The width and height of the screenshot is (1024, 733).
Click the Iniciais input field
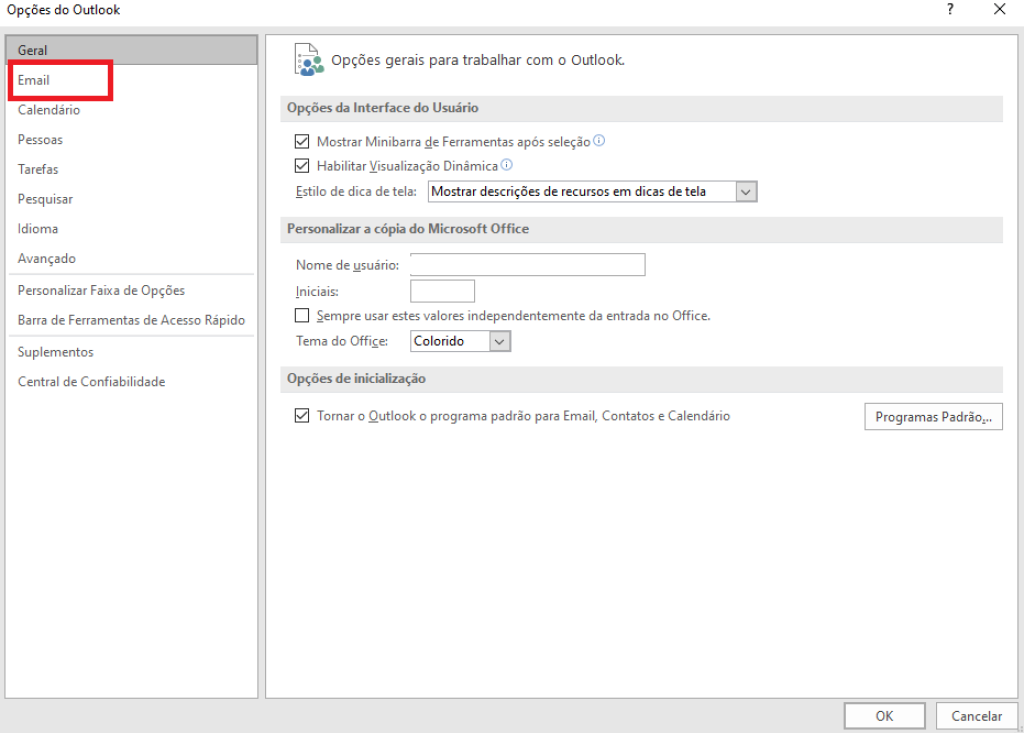[442, 291]
